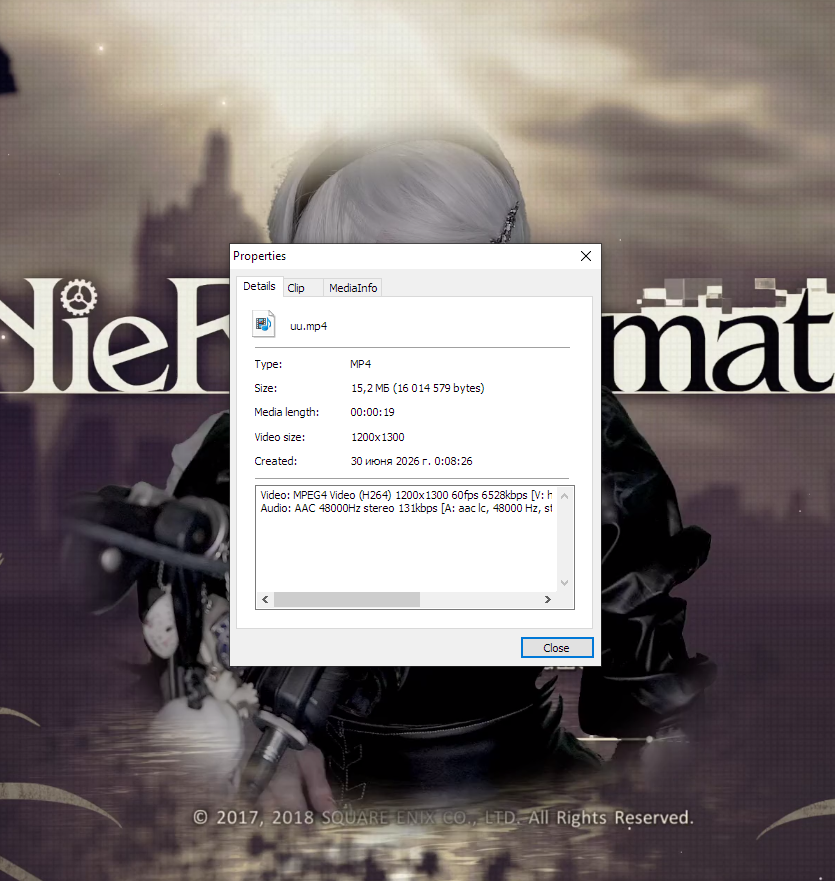
Task: Select the uu.mp4 file name
Action: [x=308, y=326]
